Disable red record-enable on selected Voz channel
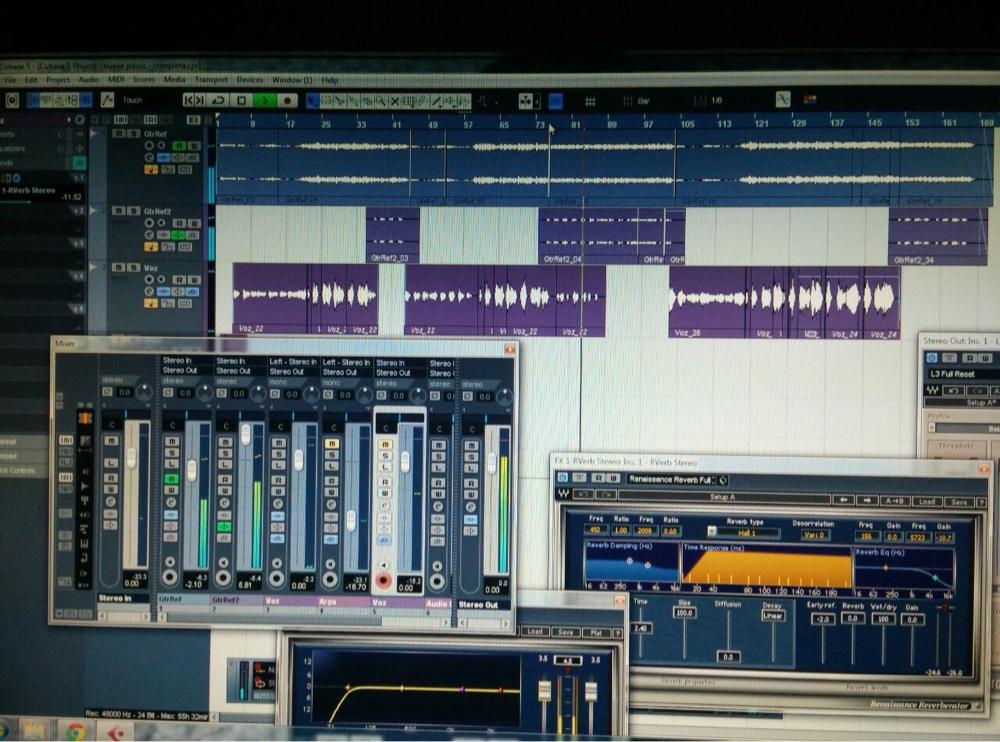Viewport: 1000px width, 742px height. (383, 580)
